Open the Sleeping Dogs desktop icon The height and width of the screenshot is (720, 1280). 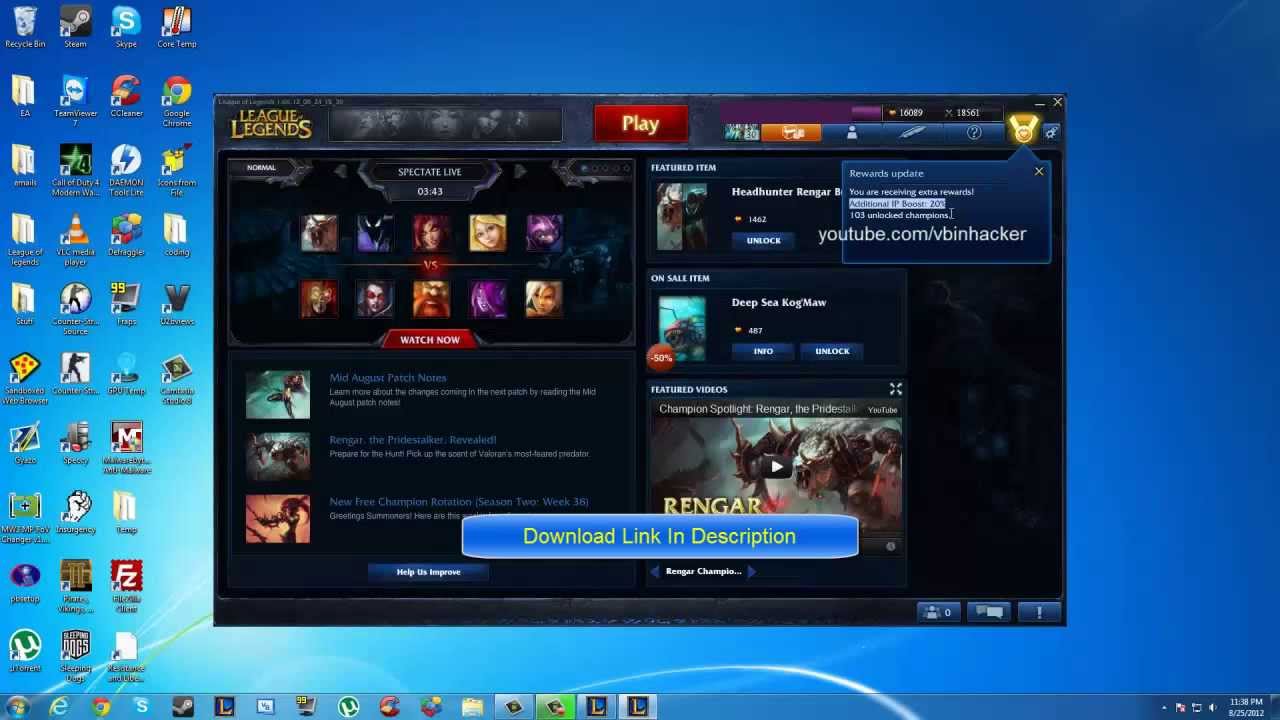pyautogui.click(x=75, y=656)
